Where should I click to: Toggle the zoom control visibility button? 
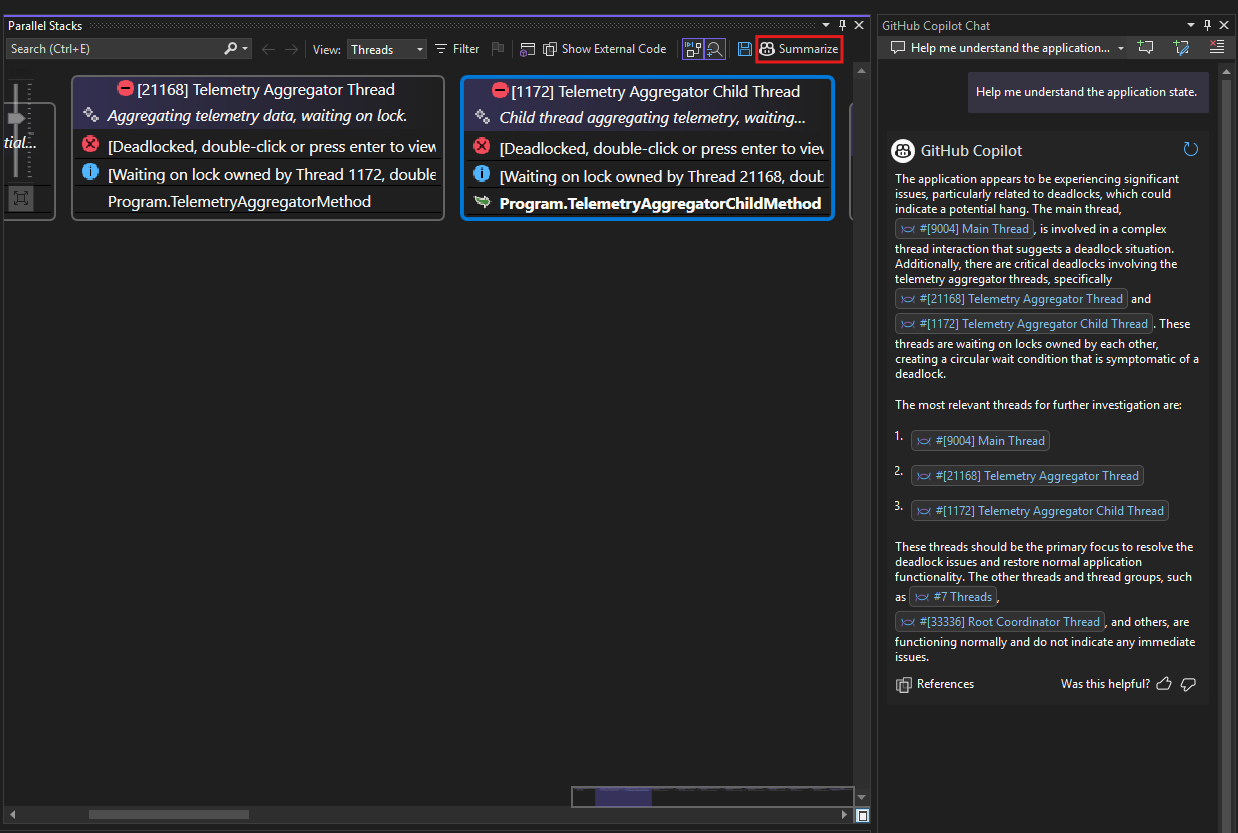coord(715,49)
